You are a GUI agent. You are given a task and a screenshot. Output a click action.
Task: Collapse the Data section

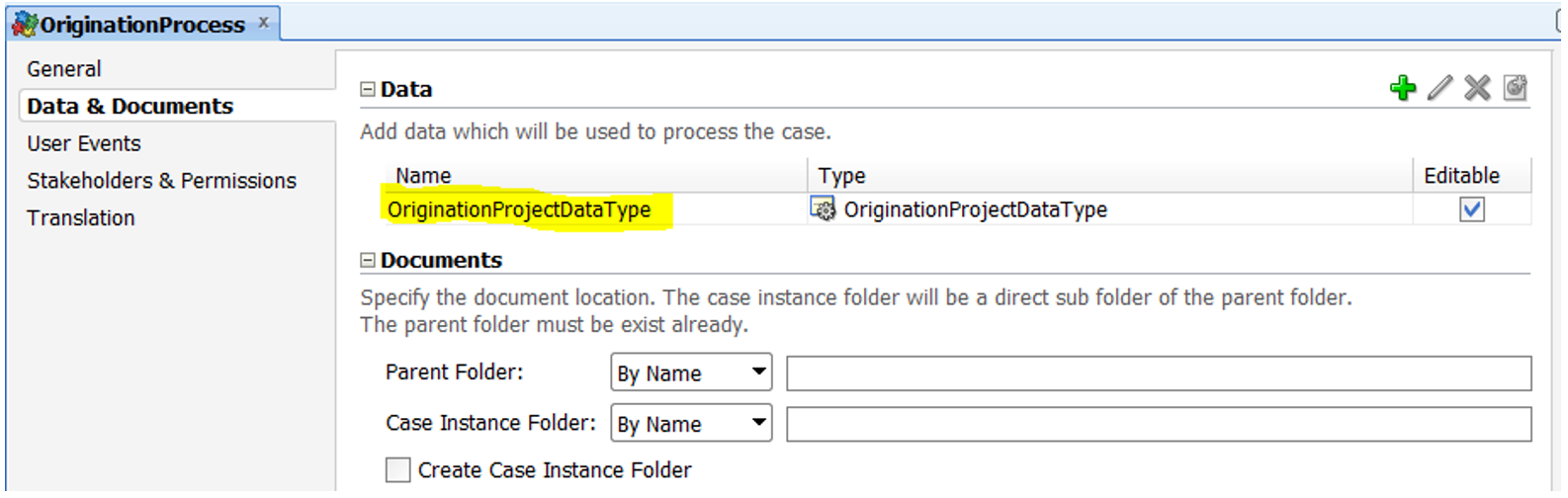click(368, 89)
